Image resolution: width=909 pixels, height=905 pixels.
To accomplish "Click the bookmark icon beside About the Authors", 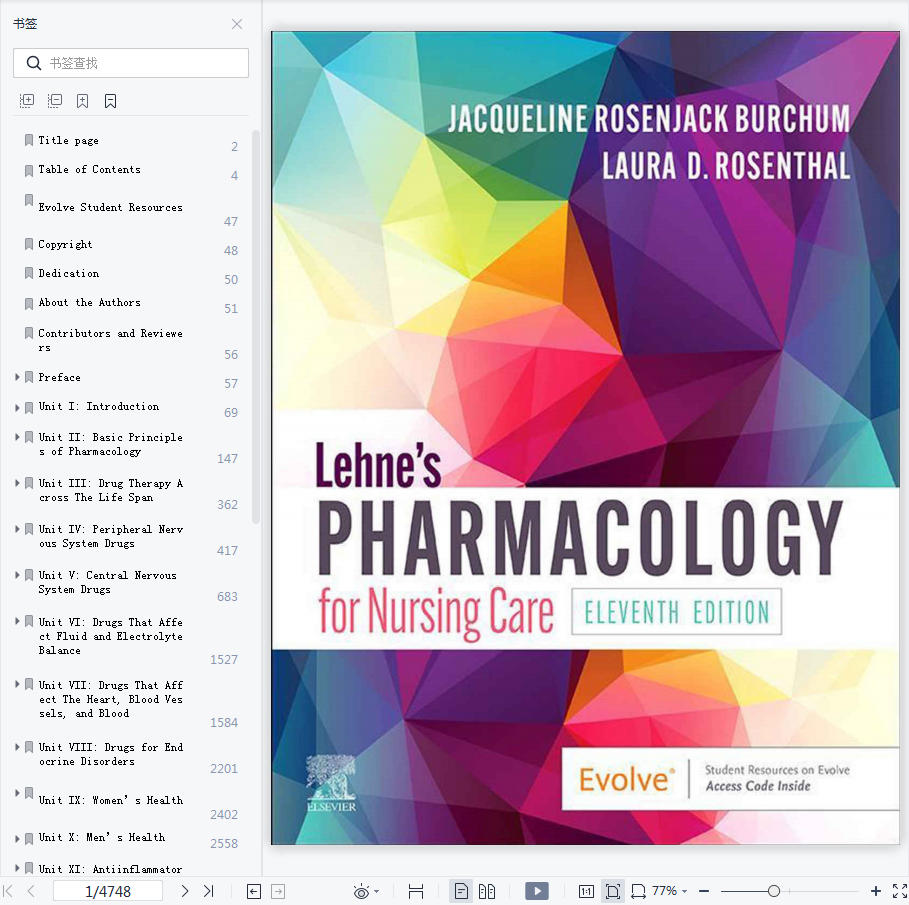I will (x=28, y=303).
